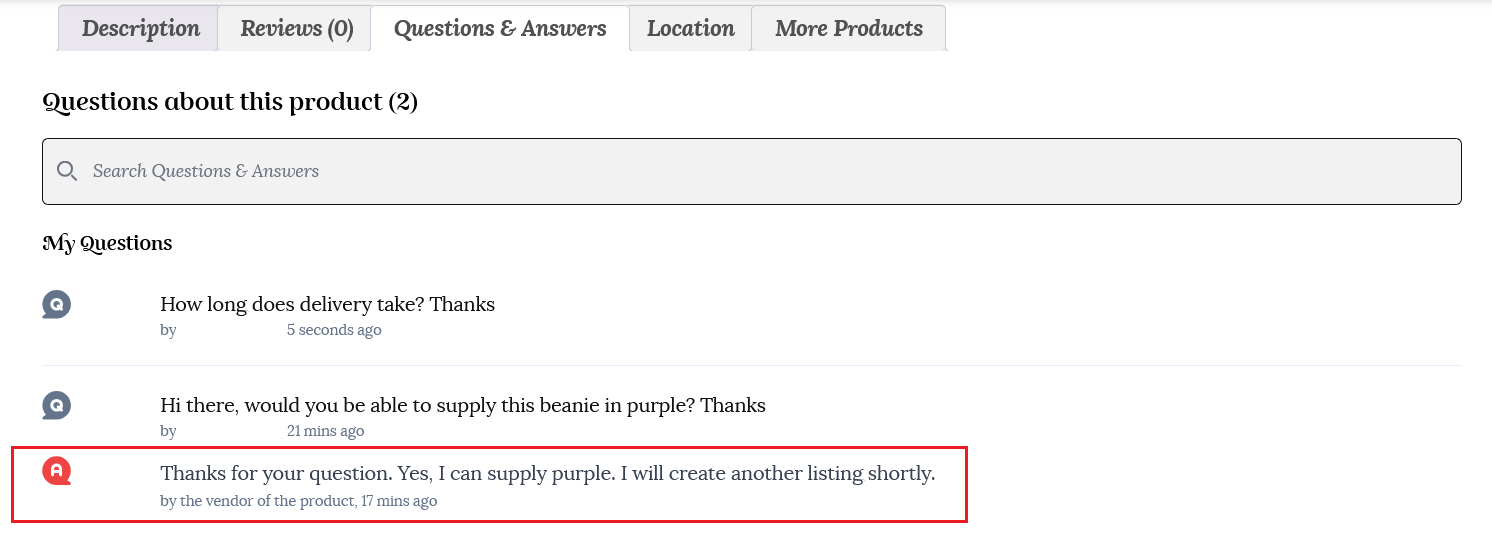The height and width of the screenshot is (545, 1492).
Task: Click the "5 seconds ago" timestamp
Action: pyautogui.click(x=333, y=330)
